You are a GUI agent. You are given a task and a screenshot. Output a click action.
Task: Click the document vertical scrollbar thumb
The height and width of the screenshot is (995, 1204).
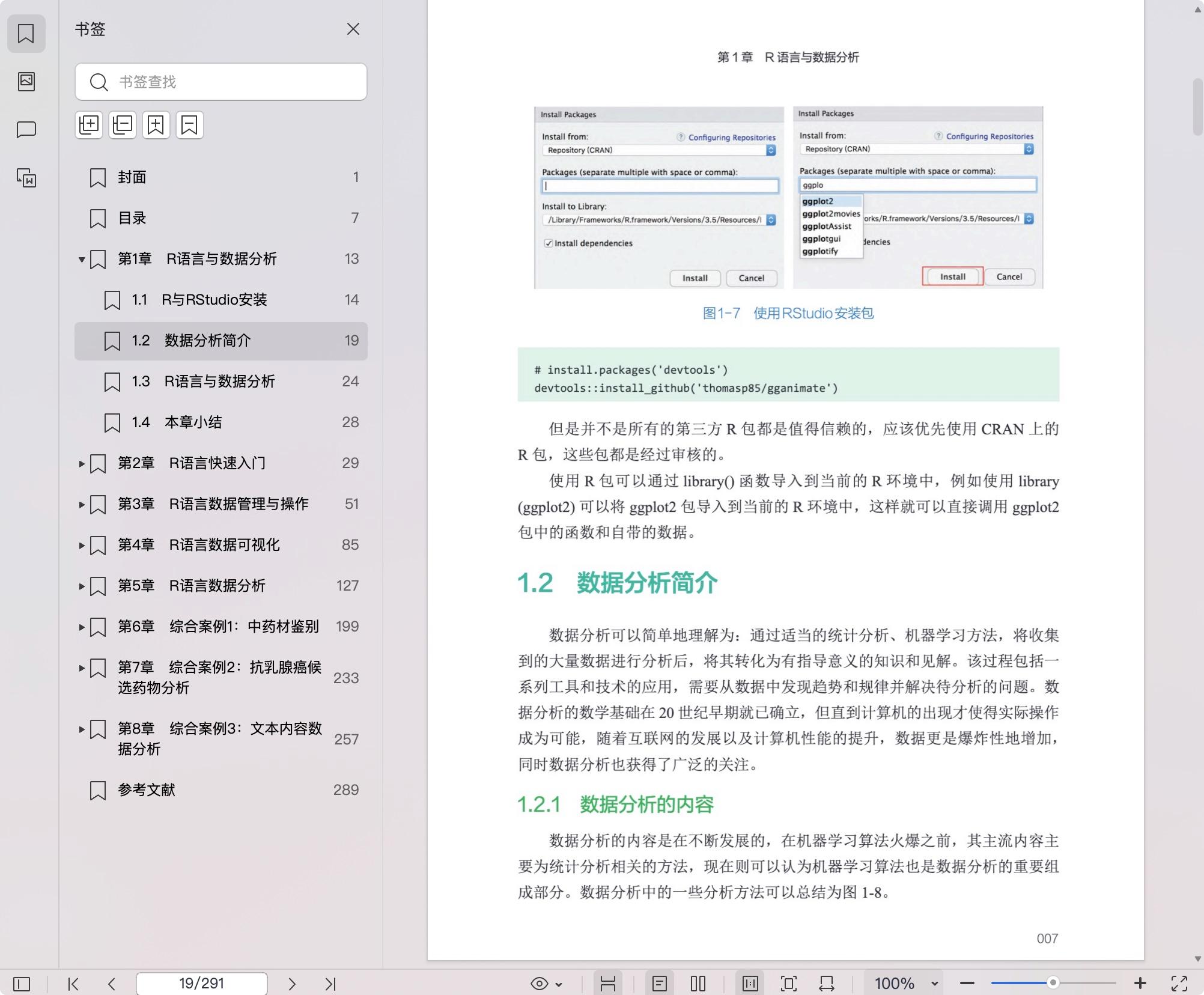click(1197, 106)
